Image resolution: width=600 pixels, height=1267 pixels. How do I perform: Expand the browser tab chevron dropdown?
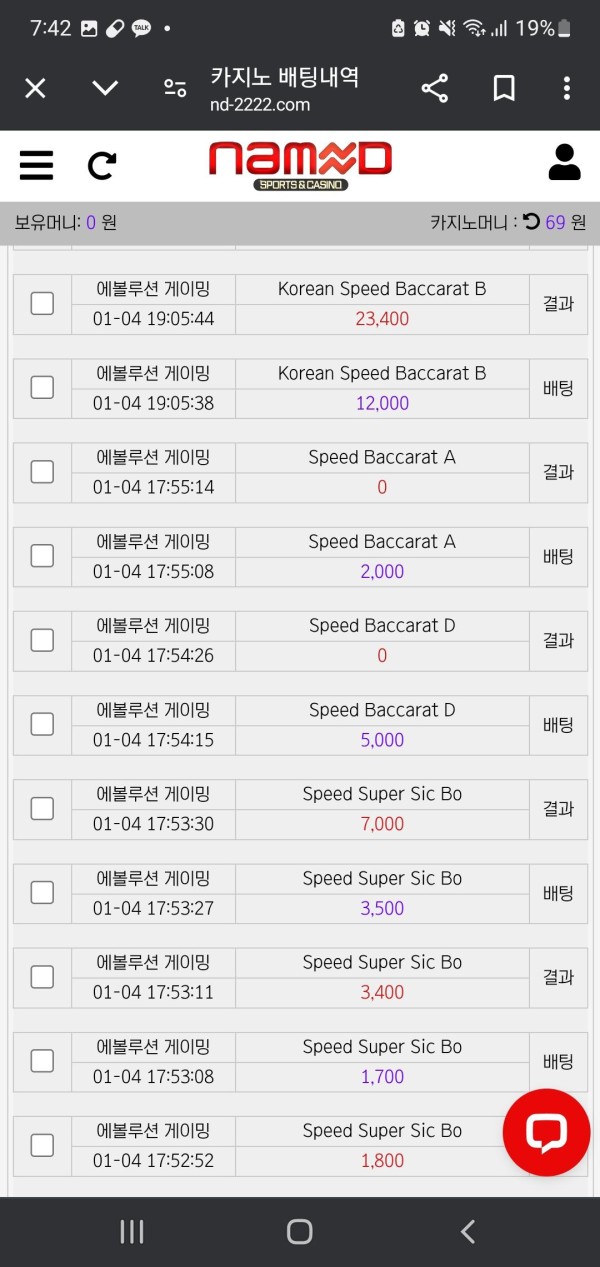click(x=105, y=88)
